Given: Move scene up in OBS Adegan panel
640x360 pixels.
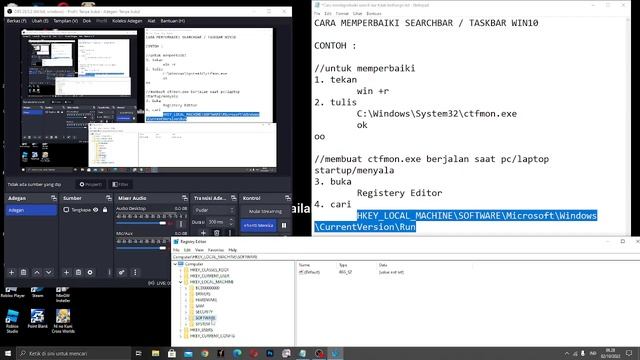Looking at the screenshot, I should [x=37, y=272].
